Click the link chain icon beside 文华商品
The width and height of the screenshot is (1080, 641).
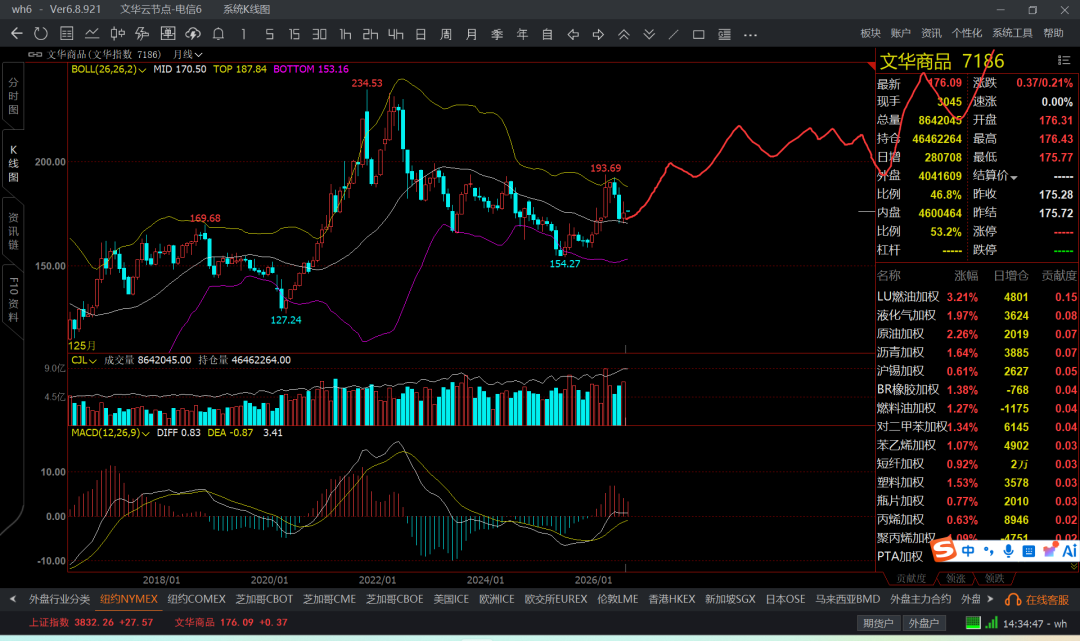pos(35,54)
